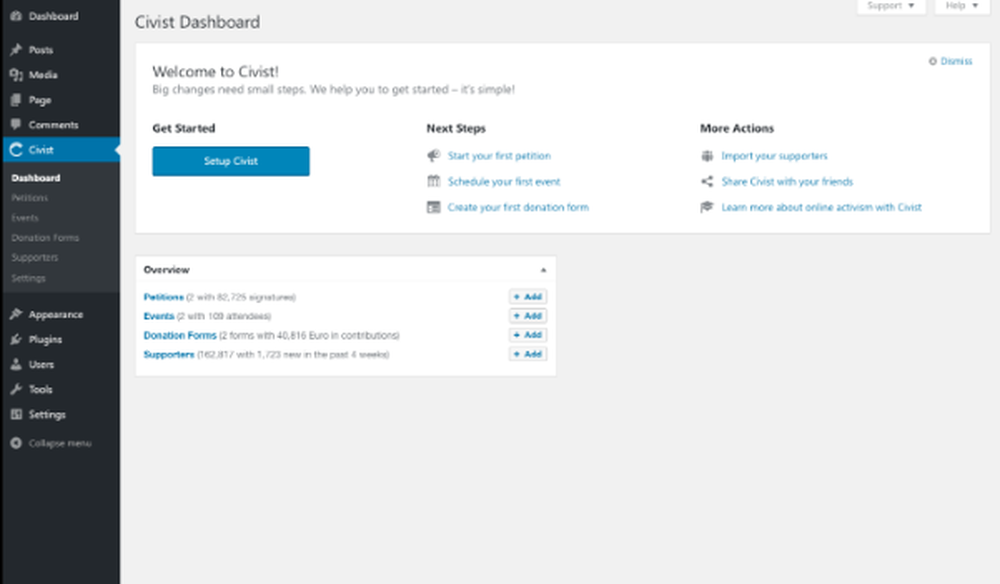Click megaphone icon beside Start your first petition
Viewport: 1000px width, 584px height.
pos(434,156)
